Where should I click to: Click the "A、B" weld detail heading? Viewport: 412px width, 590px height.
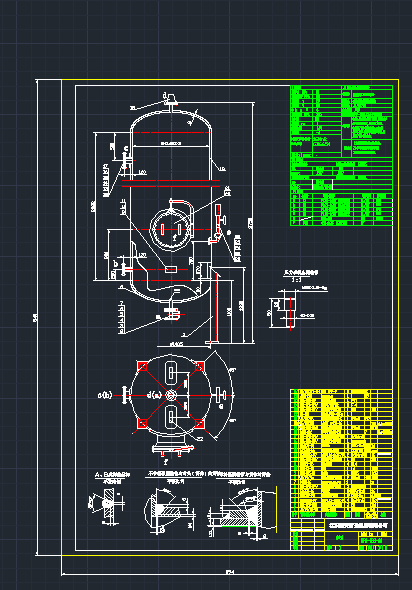[112, 475]
